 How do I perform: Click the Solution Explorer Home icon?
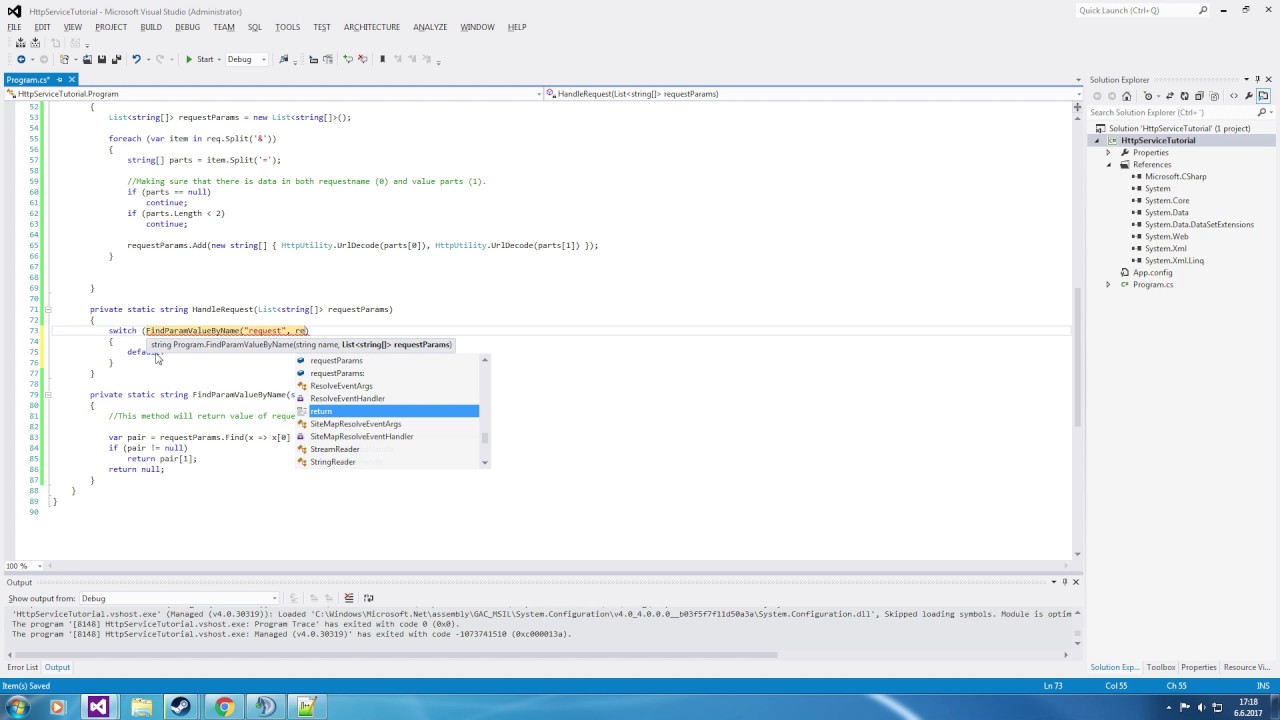coord(1126,96)
